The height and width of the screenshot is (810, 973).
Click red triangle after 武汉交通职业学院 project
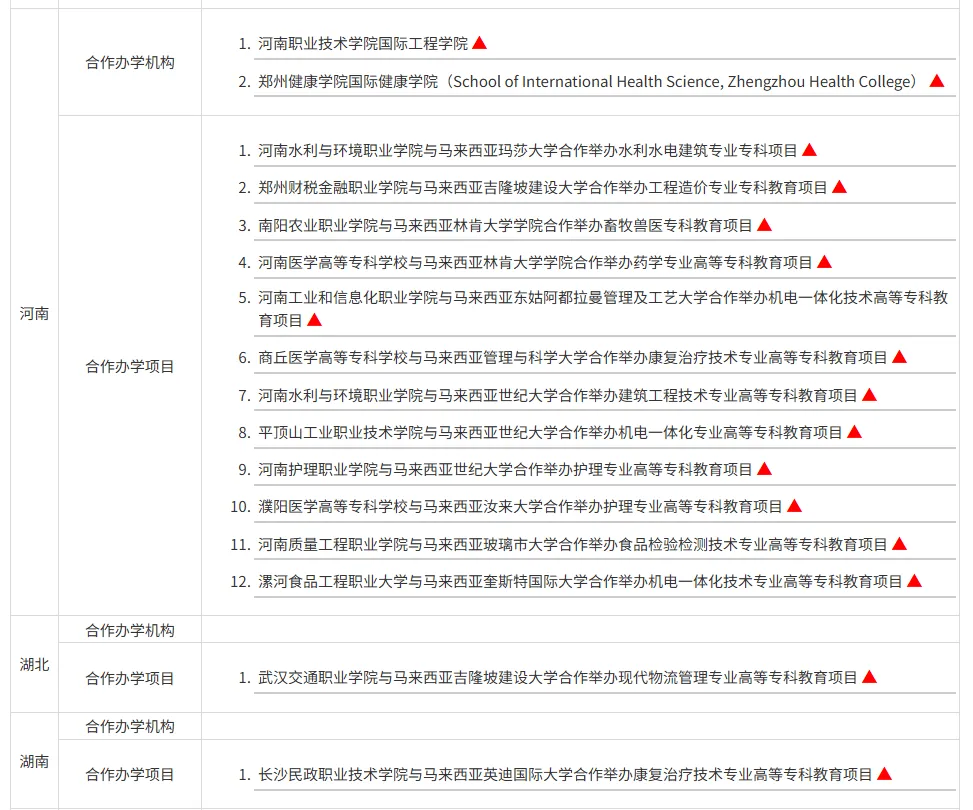coord(870,677)
